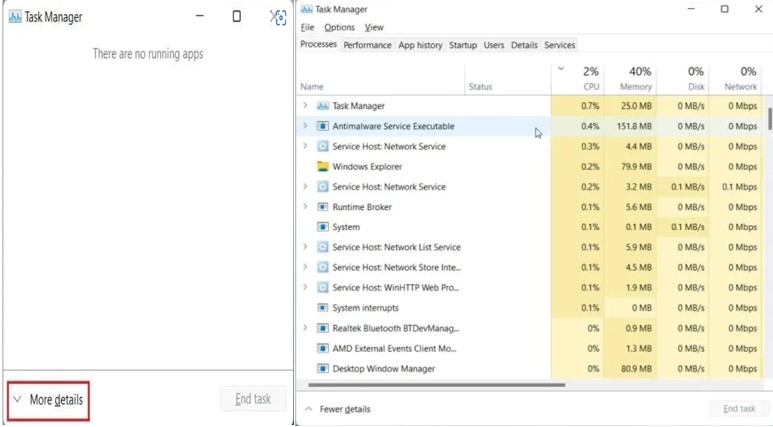Click the AMD External Events icon
This screenshot has width=773, height=427.
(322, 348)
